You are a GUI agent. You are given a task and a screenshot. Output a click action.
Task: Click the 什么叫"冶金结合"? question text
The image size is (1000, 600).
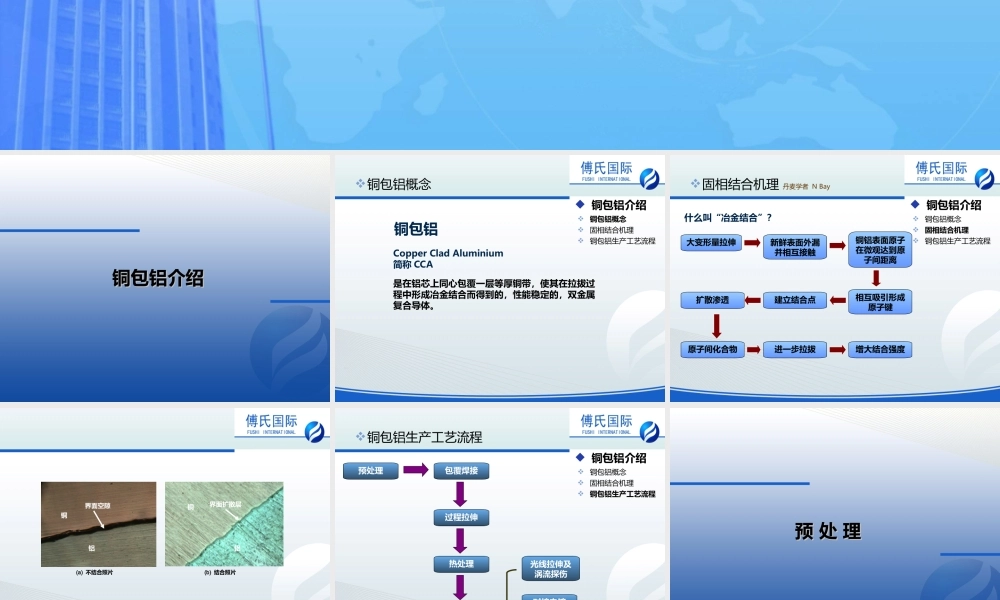pyautogui.click(x=728, y=217)
